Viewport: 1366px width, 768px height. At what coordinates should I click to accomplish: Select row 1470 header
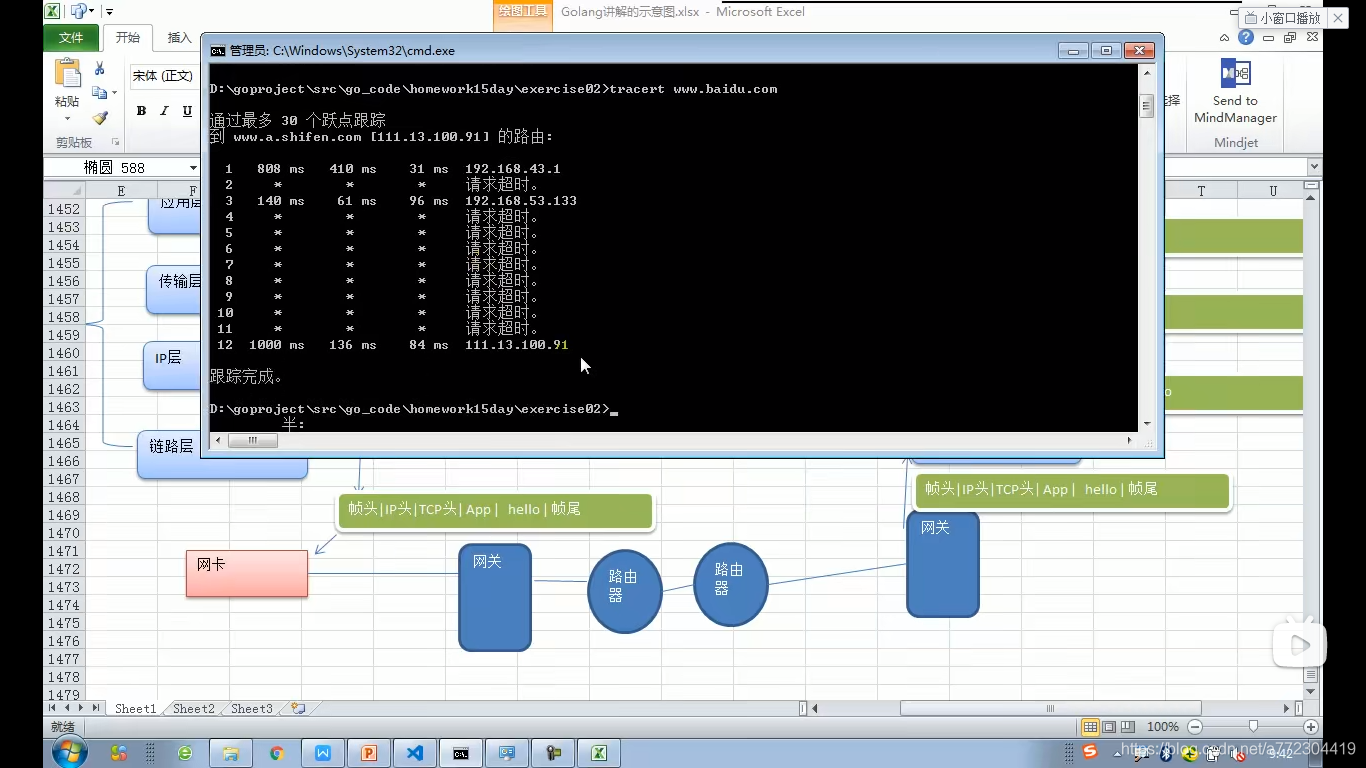tap(64, 533)
